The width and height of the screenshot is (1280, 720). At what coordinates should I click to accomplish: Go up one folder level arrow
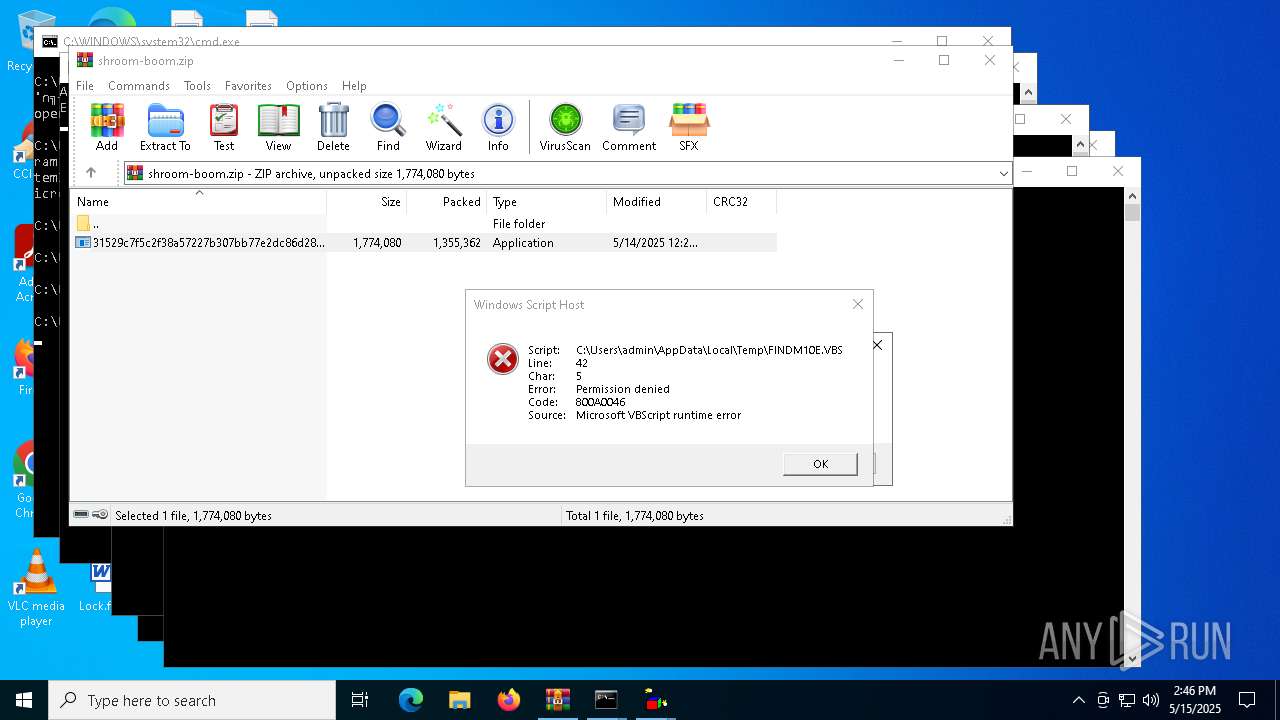click(91, 173)
